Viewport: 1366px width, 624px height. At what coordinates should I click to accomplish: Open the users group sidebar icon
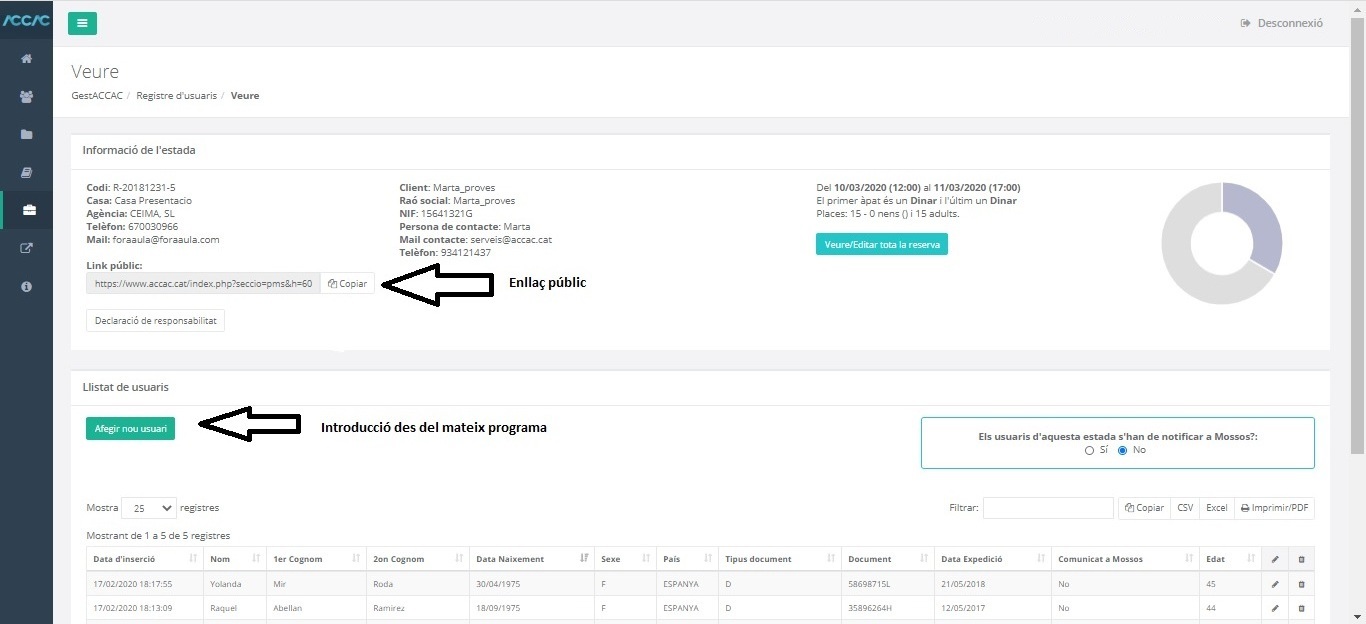[26, 97]
